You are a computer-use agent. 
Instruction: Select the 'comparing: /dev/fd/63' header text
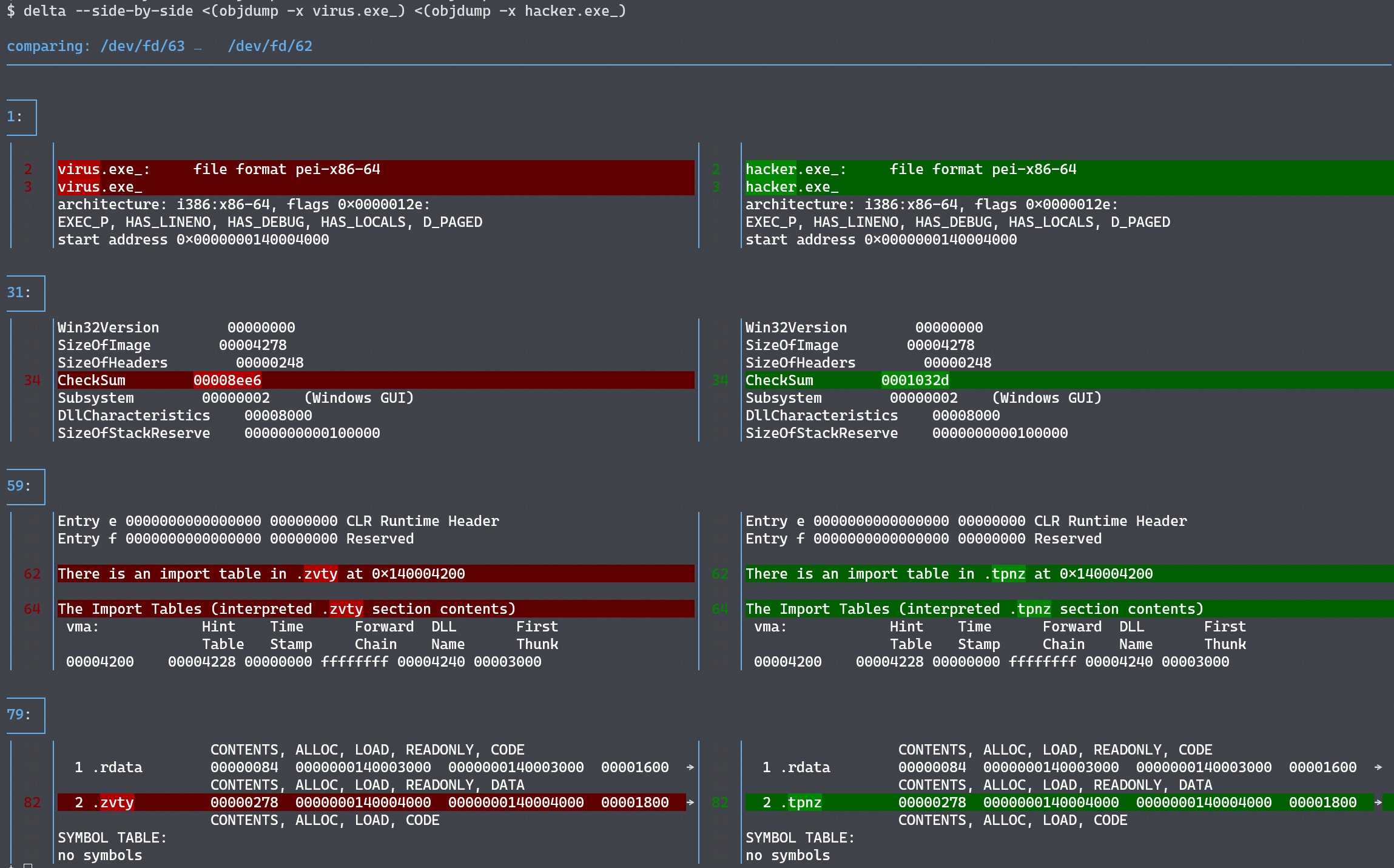pos(96,46)
